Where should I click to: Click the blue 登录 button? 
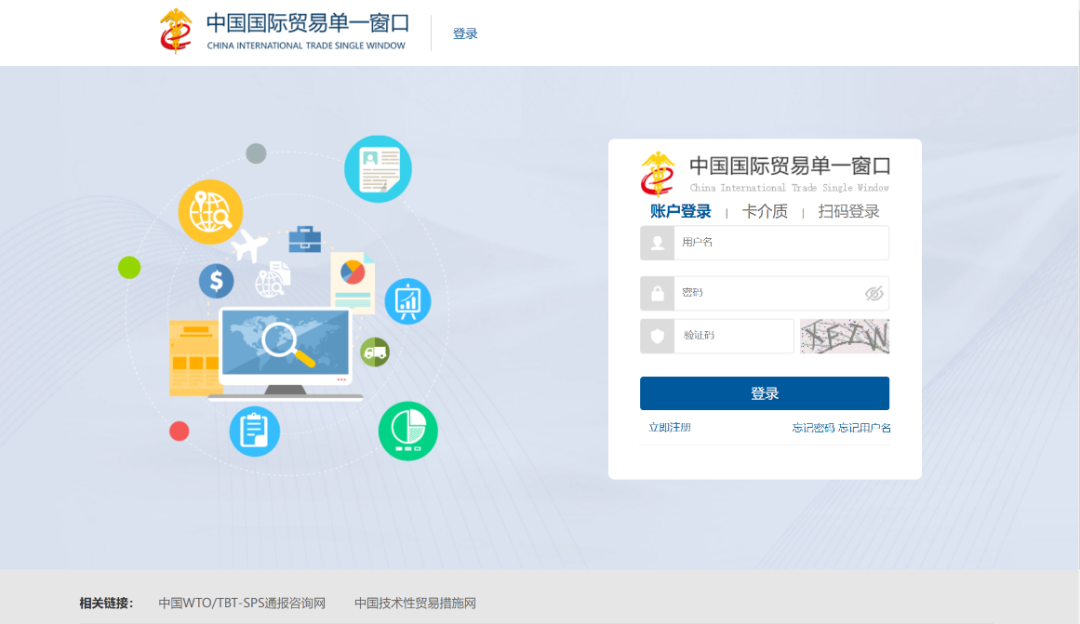[x=765, y=393]
